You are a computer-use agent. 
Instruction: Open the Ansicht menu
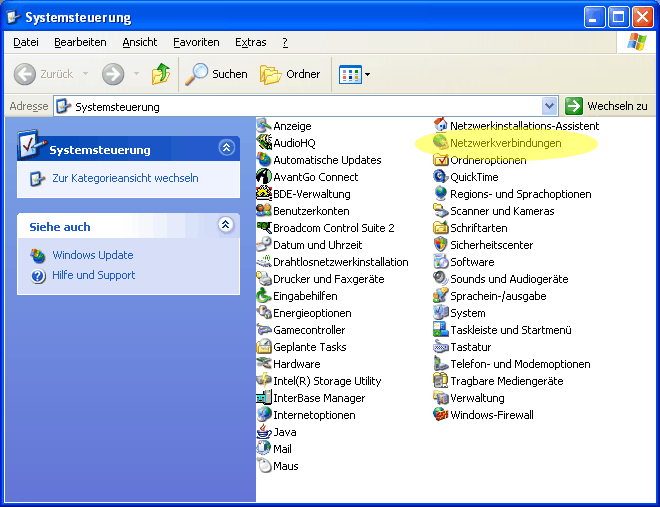point(139,42)
